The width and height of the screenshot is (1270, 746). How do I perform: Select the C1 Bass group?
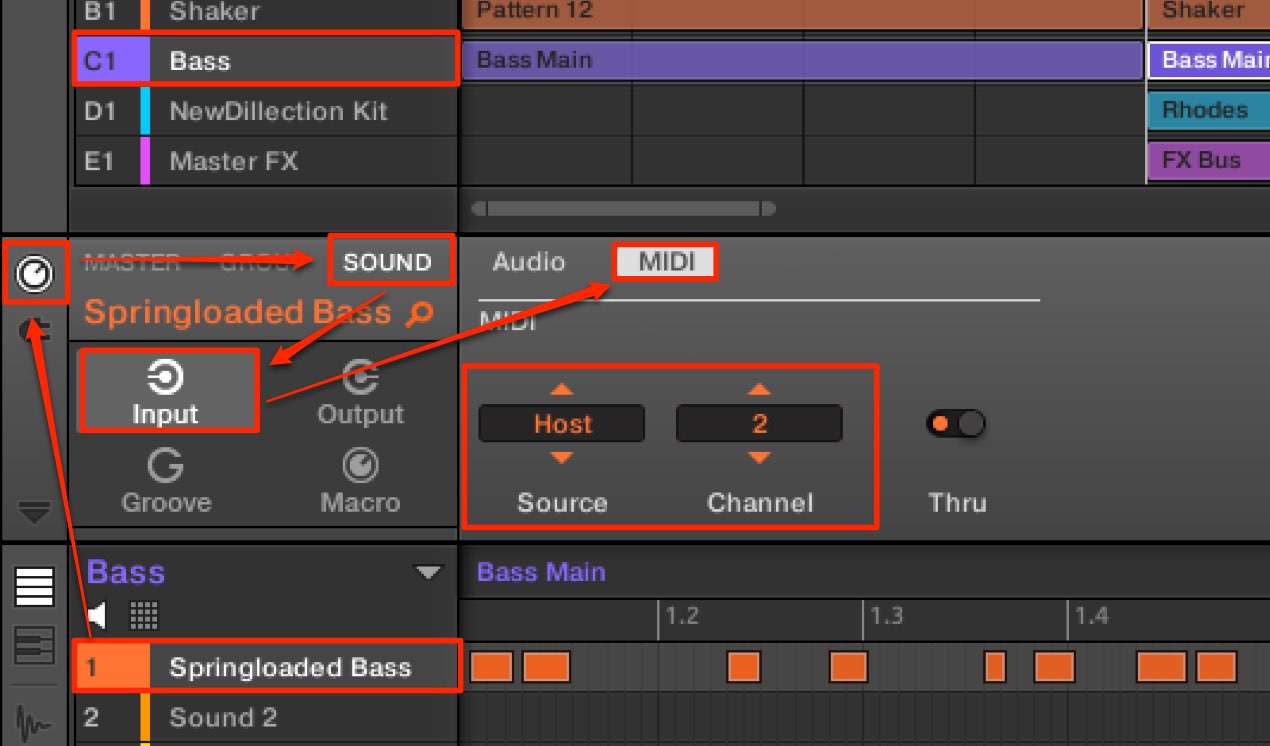click(x=266, y=60)
